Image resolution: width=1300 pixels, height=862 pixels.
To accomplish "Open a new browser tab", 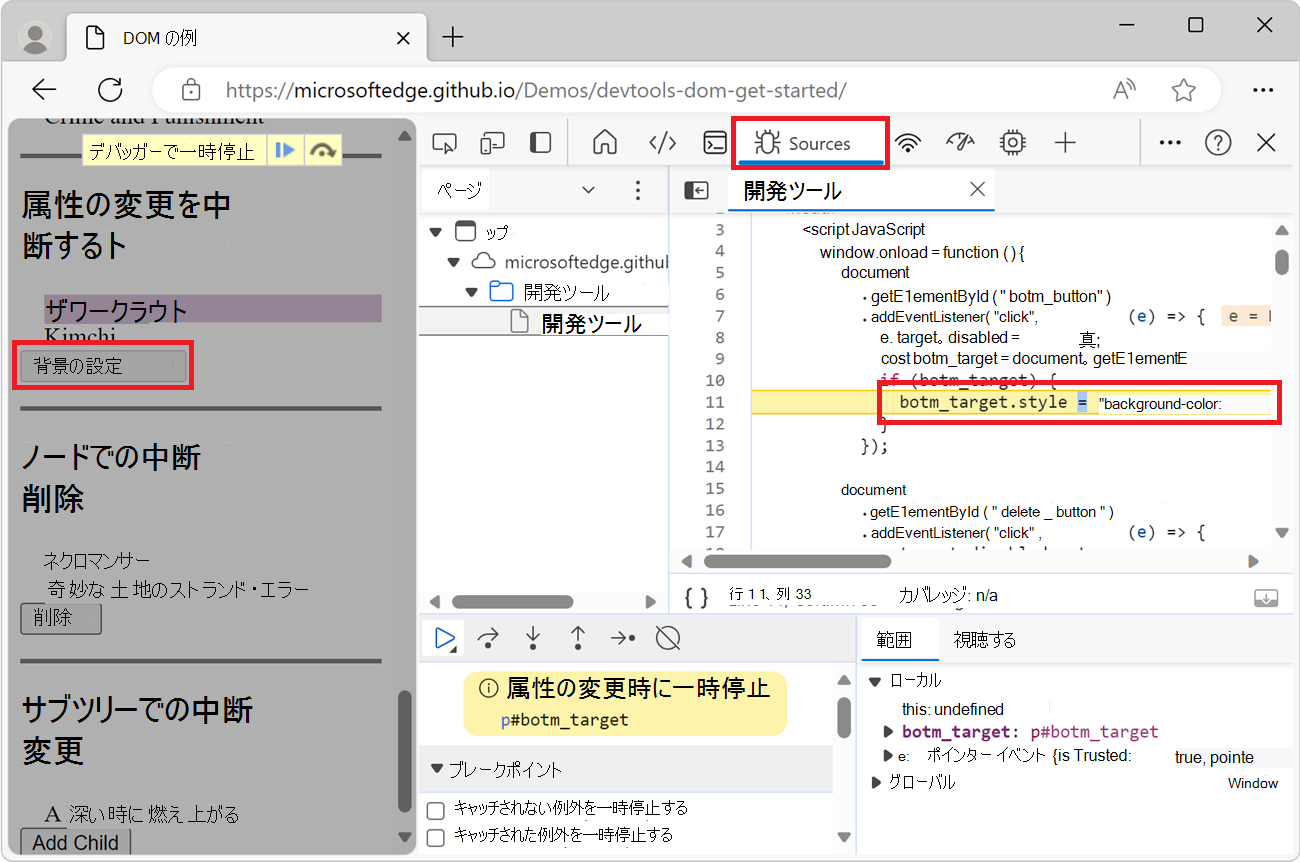I will [x=453, y=38].
